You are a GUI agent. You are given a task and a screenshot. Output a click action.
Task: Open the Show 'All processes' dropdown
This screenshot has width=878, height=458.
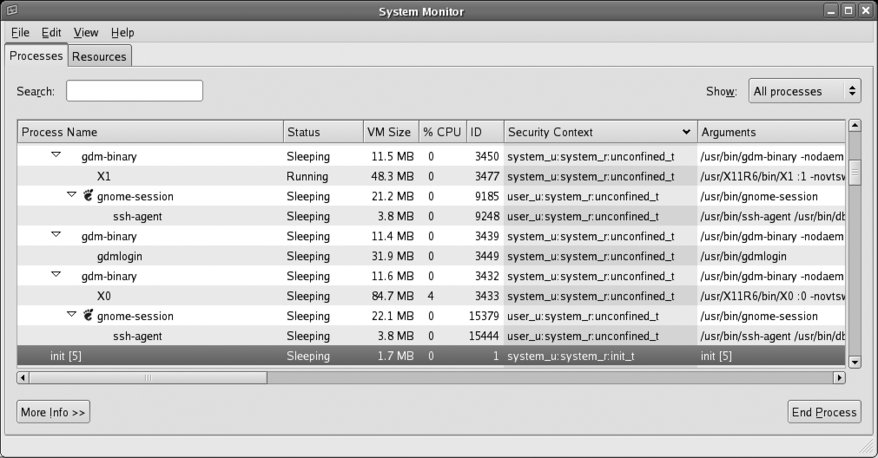tap(805, 91)
